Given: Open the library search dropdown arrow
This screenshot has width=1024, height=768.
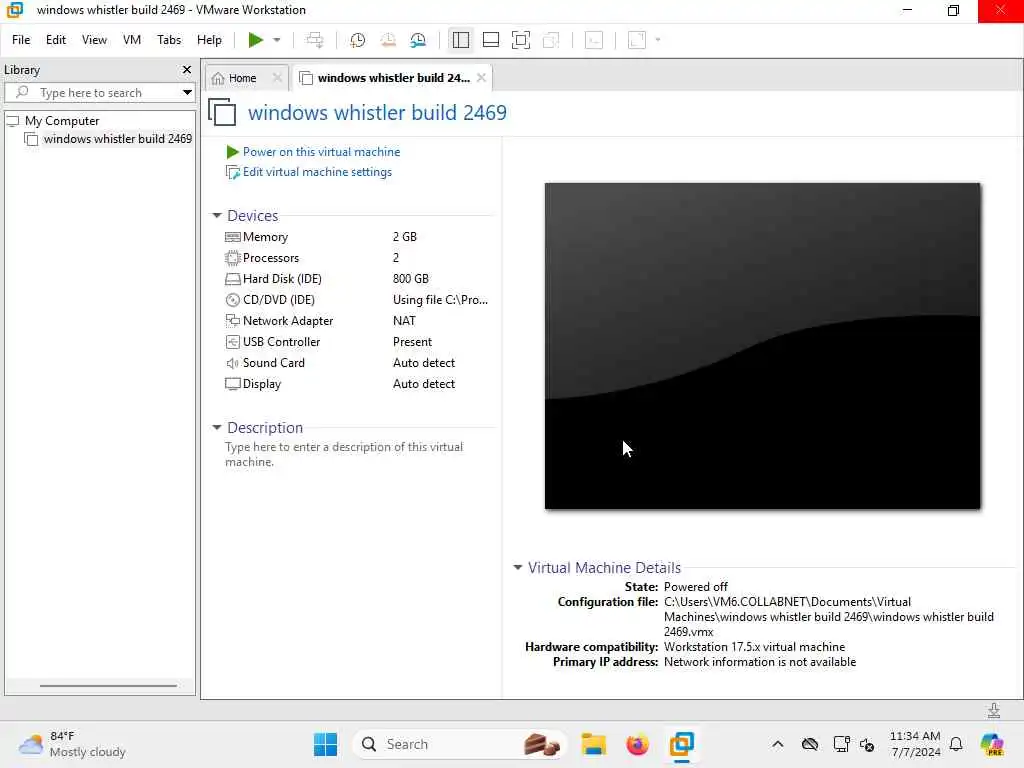Looking at the screenshot, I should 187,93.
